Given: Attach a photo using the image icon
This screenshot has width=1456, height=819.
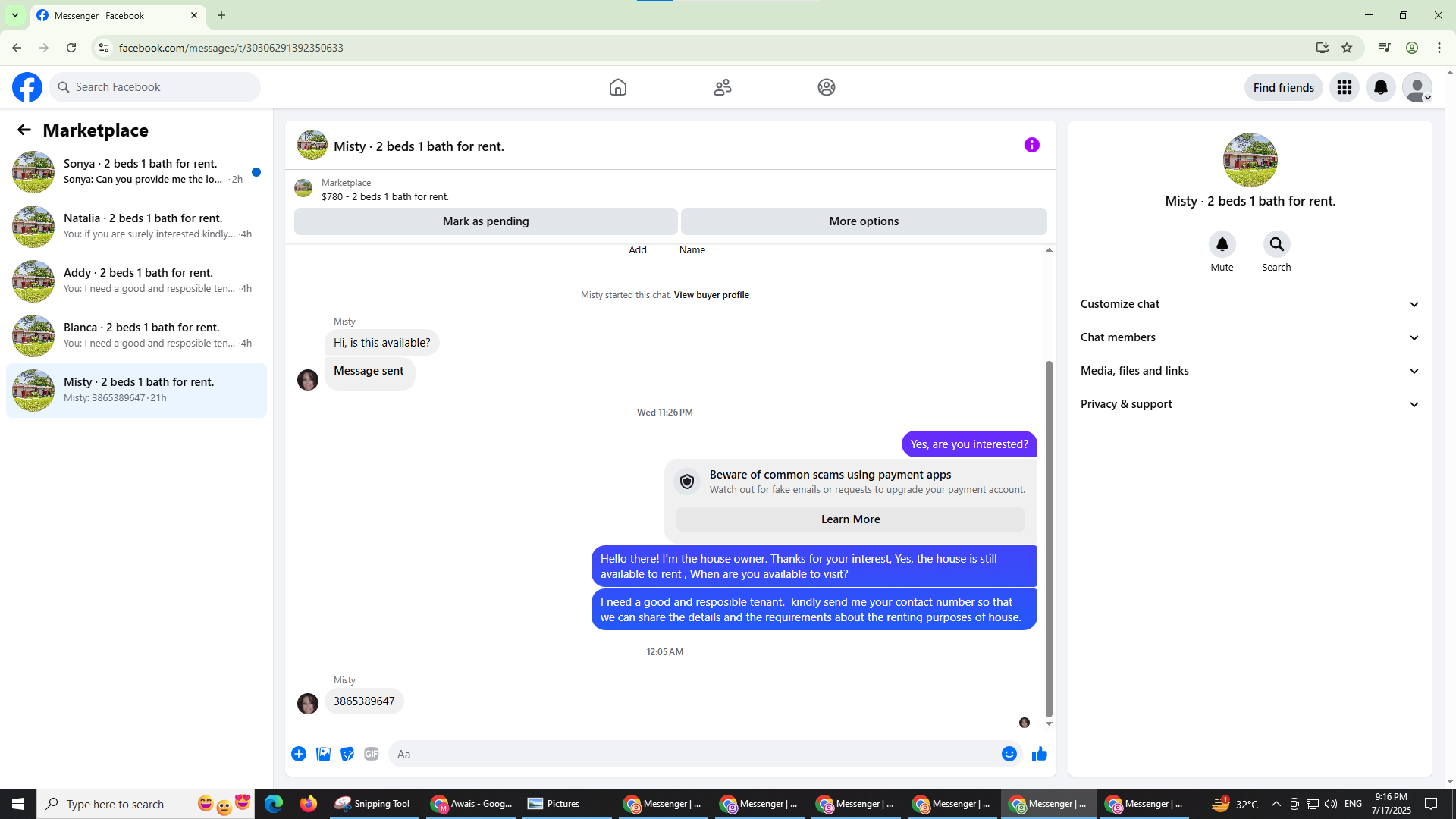Looking at the screenshot, I should (323, 754).
